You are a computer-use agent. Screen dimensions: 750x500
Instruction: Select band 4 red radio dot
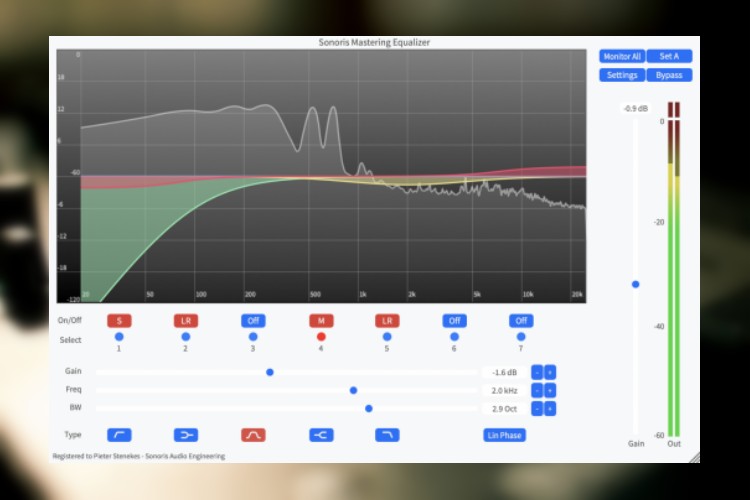pyautogui.click(x=321, y=337)
